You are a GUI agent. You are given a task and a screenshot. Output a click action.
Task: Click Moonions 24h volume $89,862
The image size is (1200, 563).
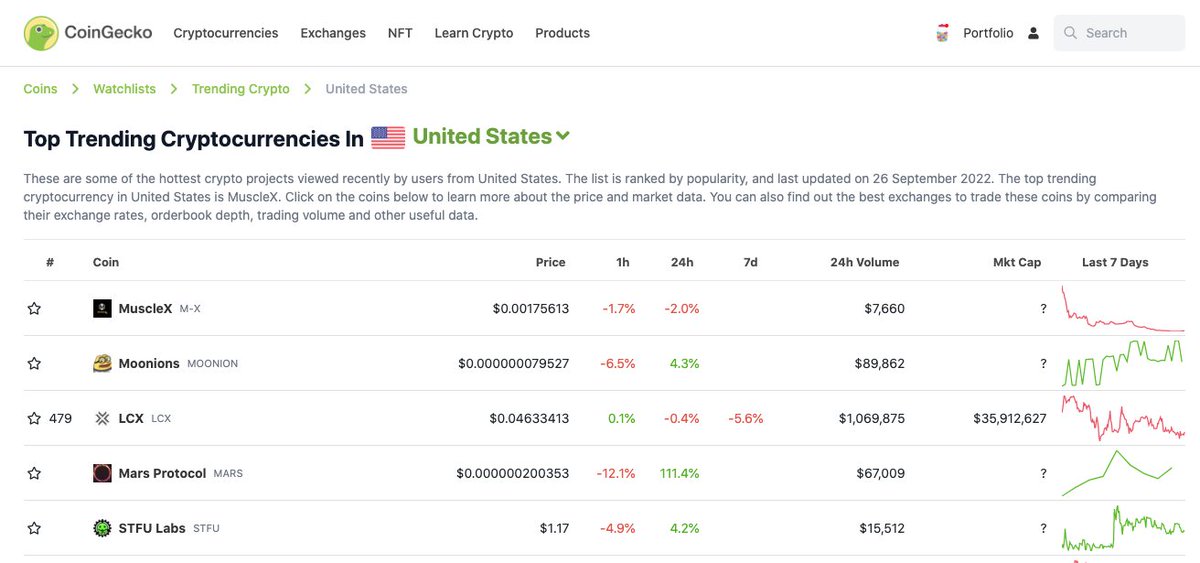coord(880,363)
